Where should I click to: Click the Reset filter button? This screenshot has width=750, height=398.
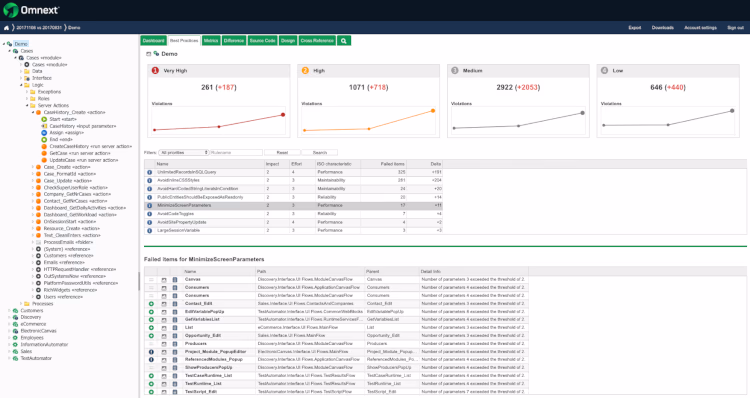[282, 153]
